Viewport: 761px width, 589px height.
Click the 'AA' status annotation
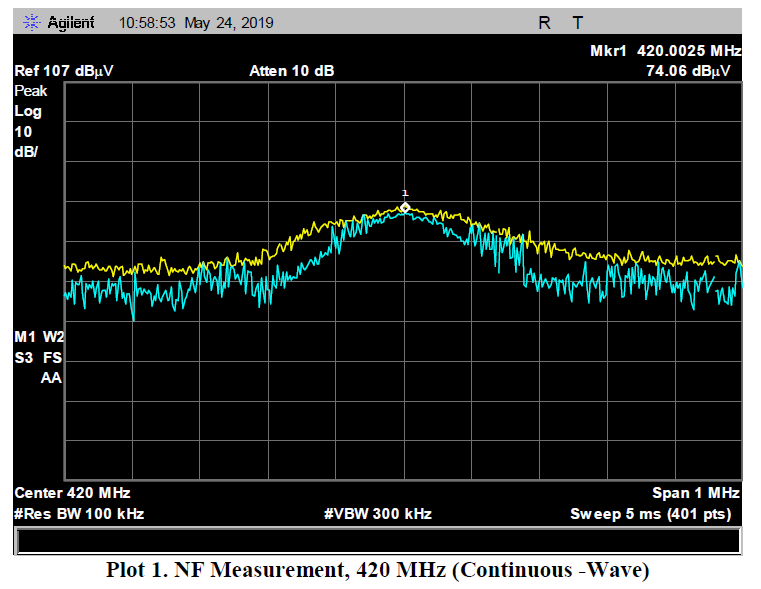tap(51, 378)
